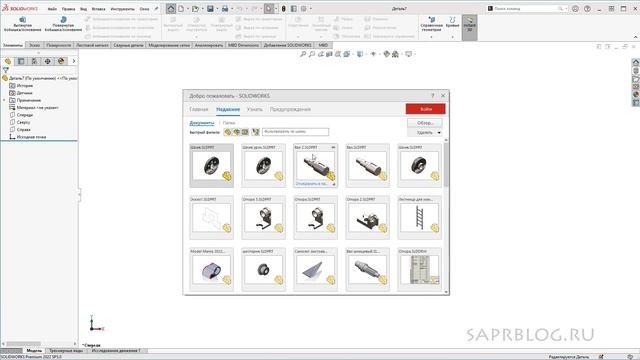Click the Print icon in the top toolbar
The width and height of the screenshot is (640, 360).
pos(225,9)
